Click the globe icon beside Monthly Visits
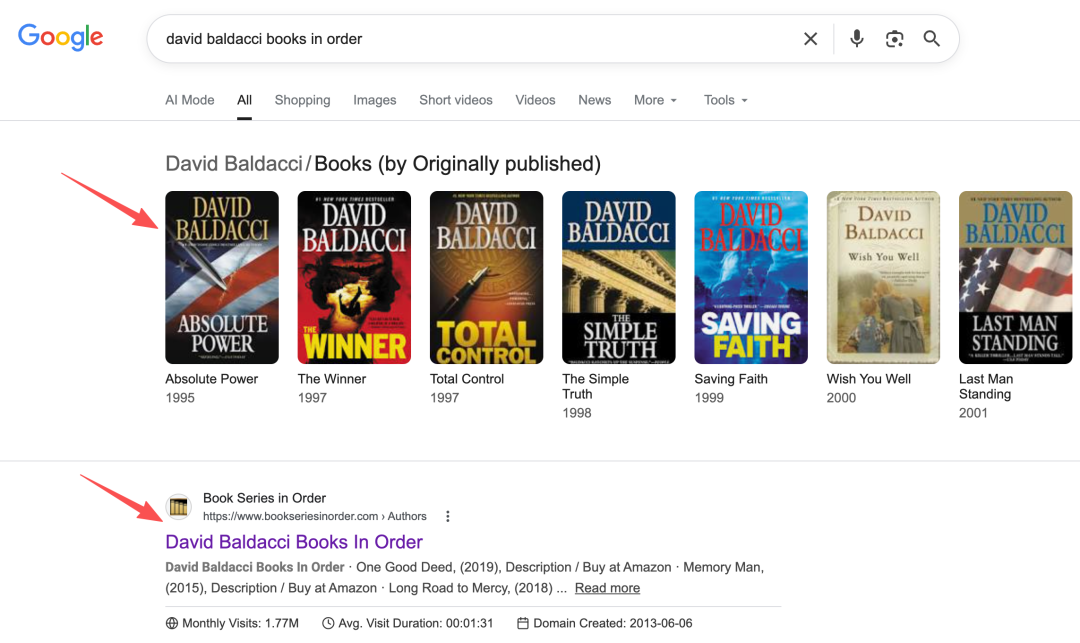 tap(172, 623)
